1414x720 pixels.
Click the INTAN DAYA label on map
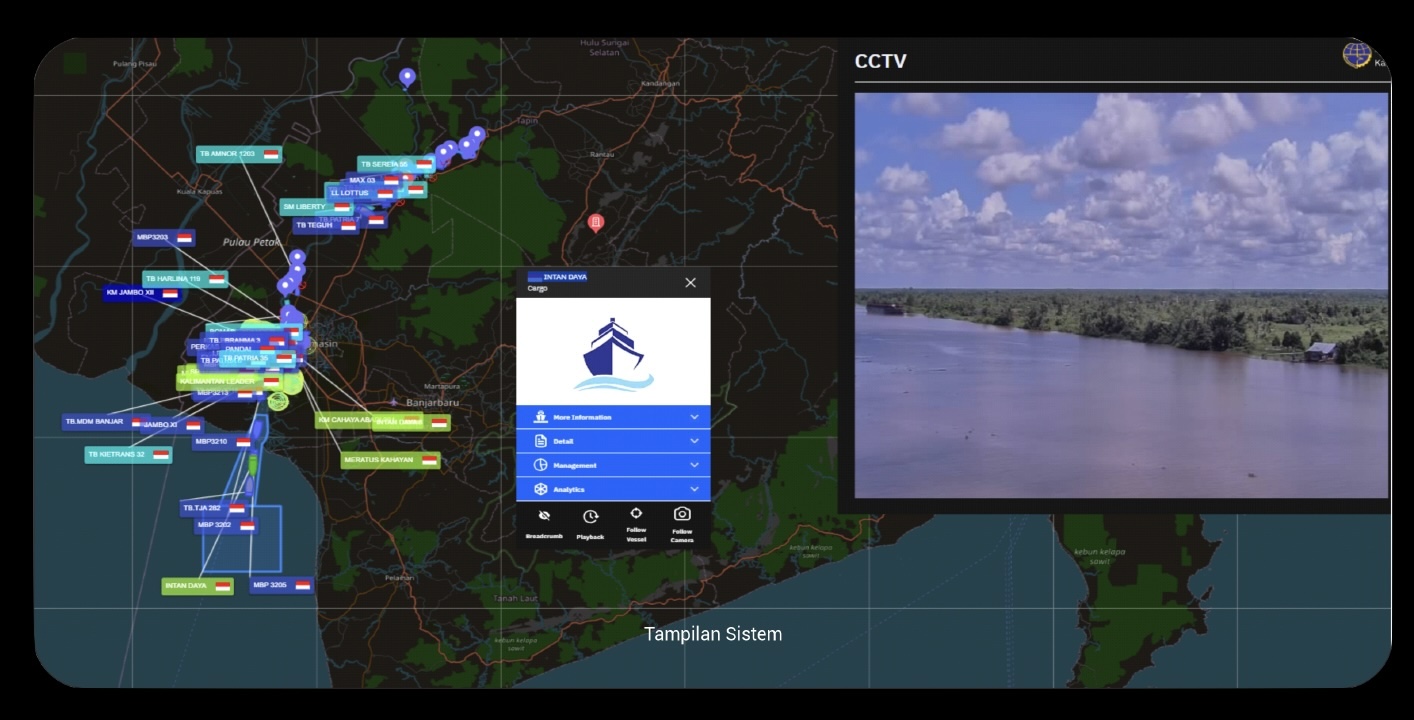pos(197,586)
